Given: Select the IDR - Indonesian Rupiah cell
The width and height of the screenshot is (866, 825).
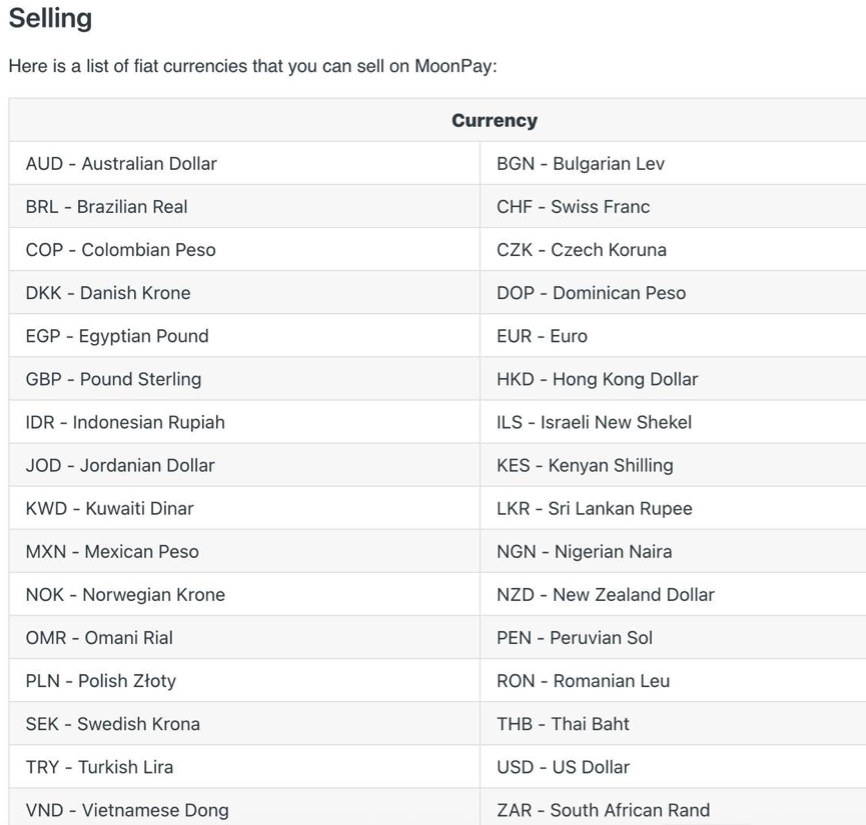Looking at the screenshot, I should click(x=125, y=422).
